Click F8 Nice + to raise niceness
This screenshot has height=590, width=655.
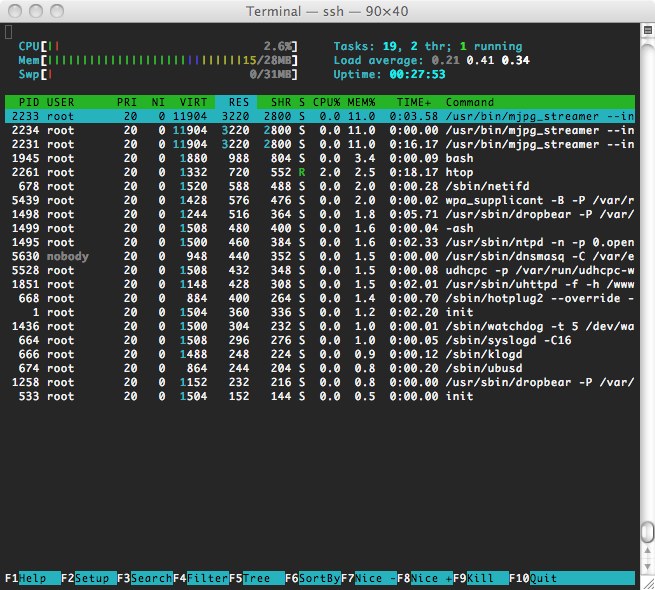click(425, 578)
